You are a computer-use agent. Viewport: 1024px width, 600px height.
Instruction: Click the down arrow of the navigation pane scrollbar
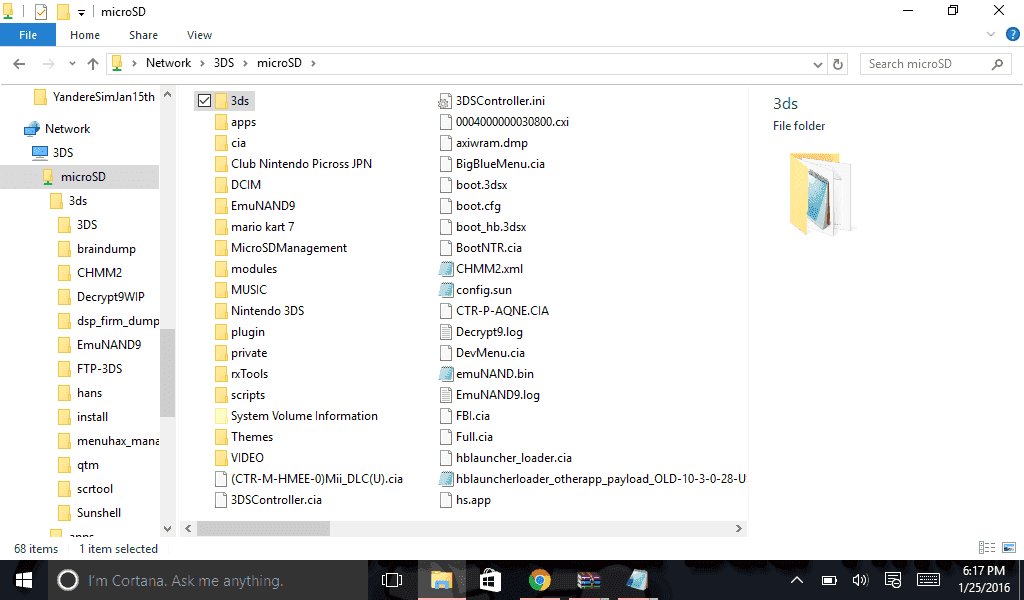[168, 529]
